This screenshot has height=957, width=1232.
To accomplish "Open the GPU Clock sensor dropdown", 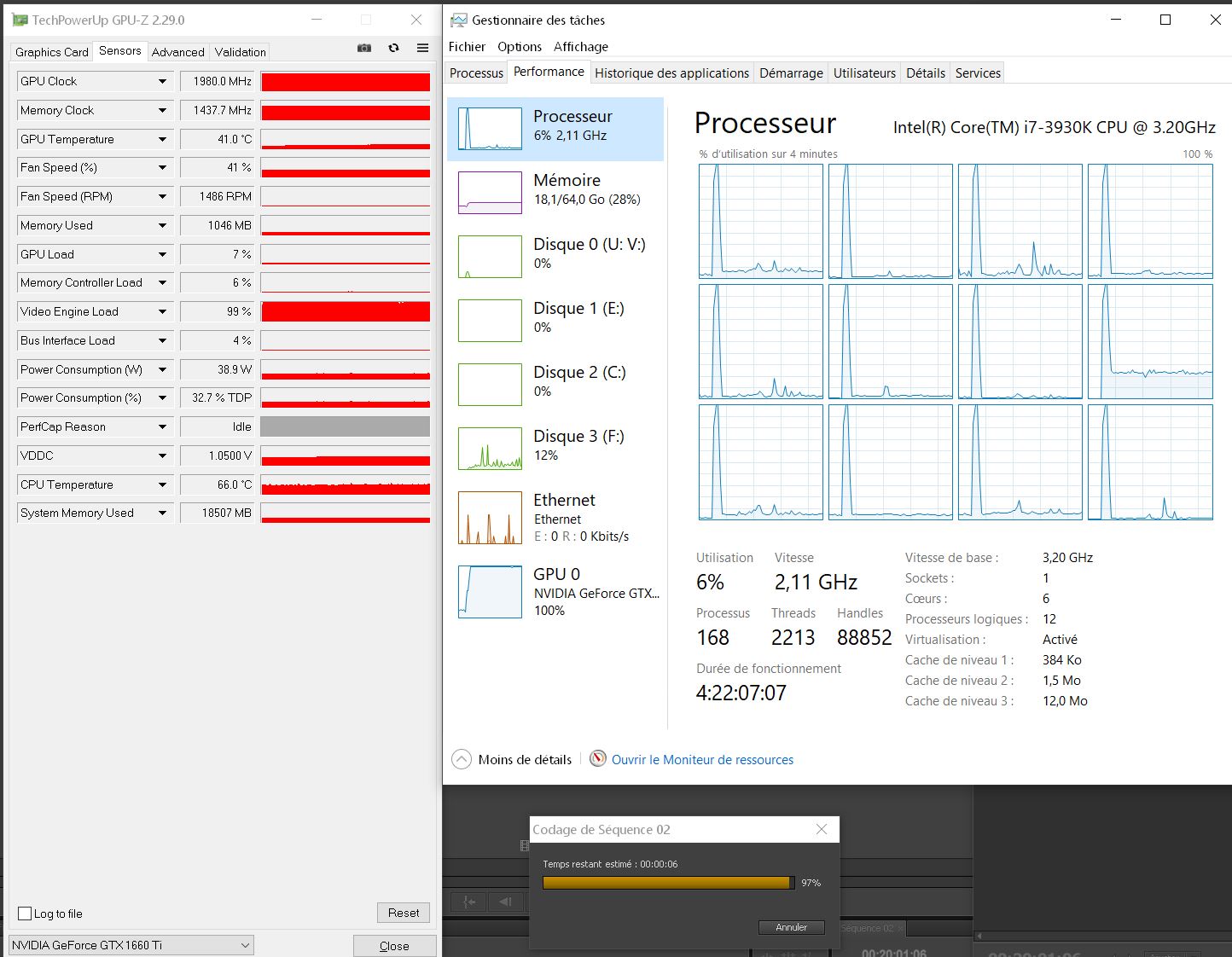I will tap(162, 82).
